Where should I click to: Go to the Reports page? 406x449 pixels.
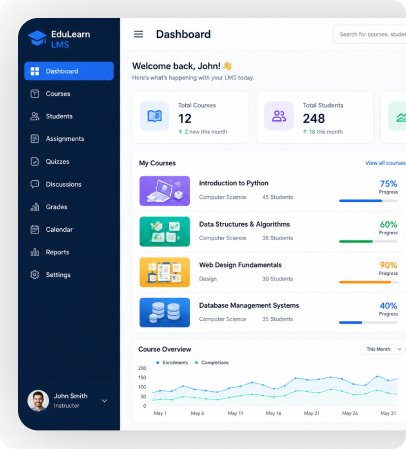click(57, 252)
